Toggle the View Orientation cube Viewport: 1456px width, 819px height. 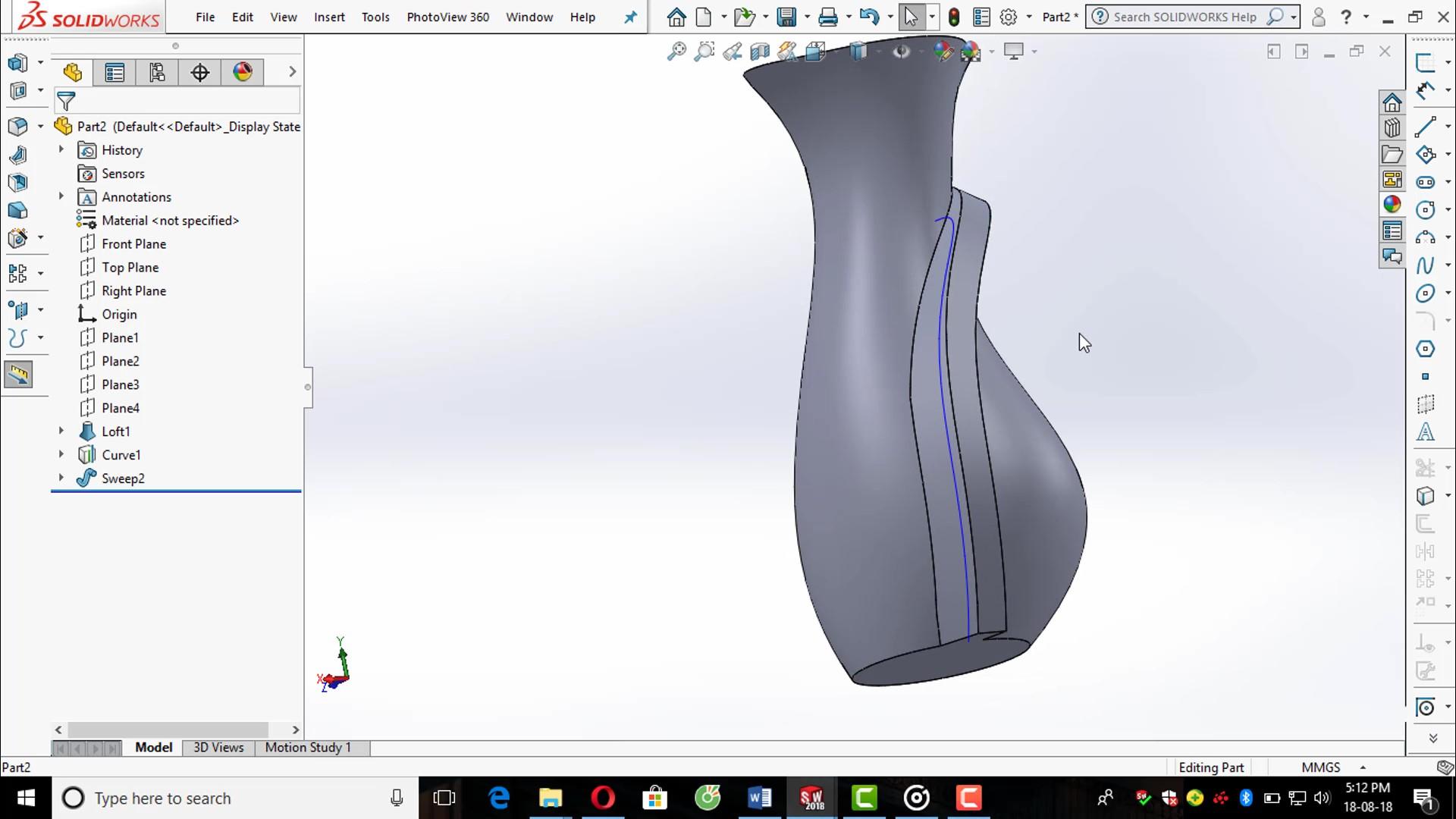[814, 52]
